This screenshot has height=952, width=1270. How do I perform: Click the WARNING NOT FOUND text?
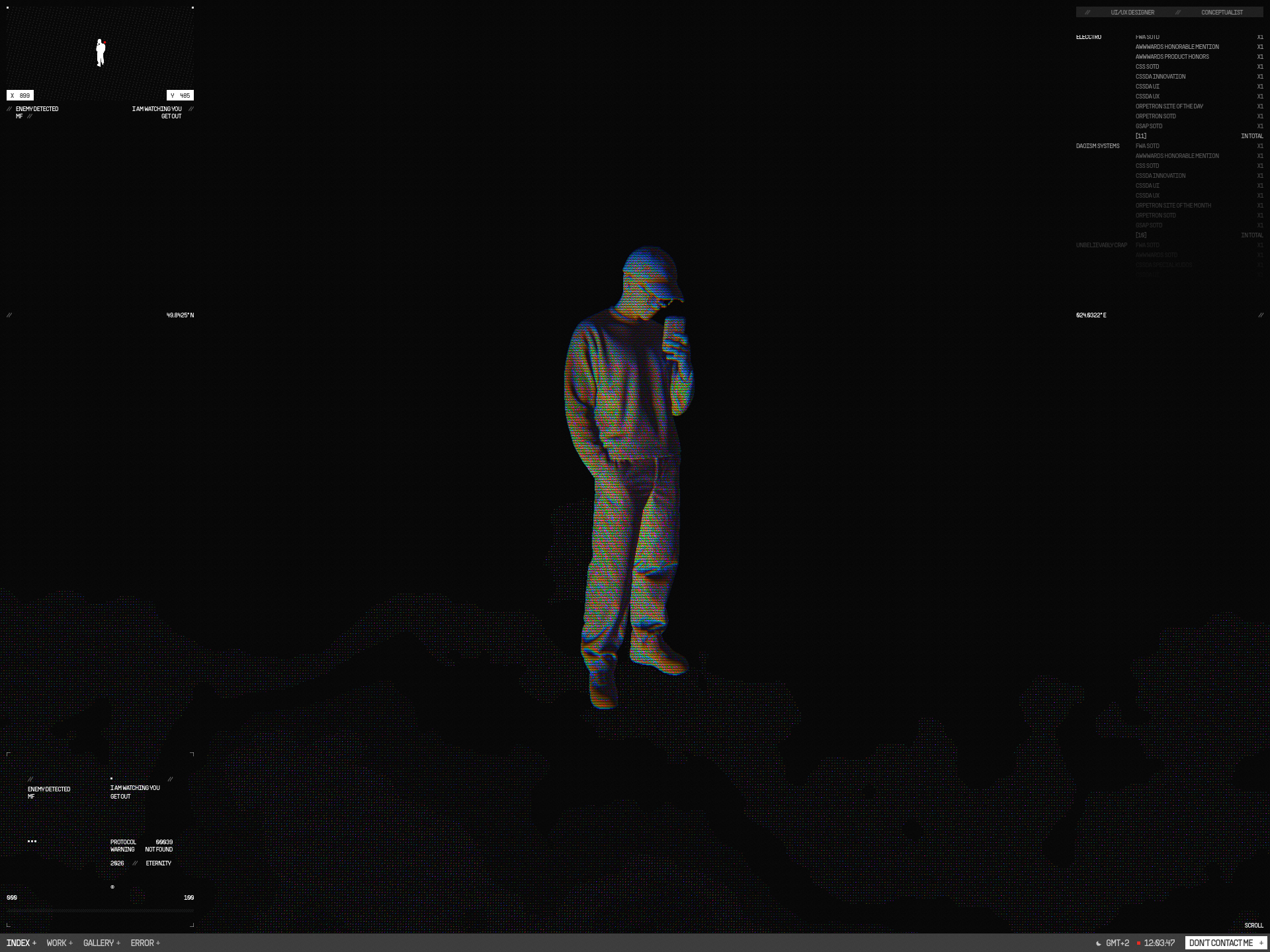[x=142, y=850]
